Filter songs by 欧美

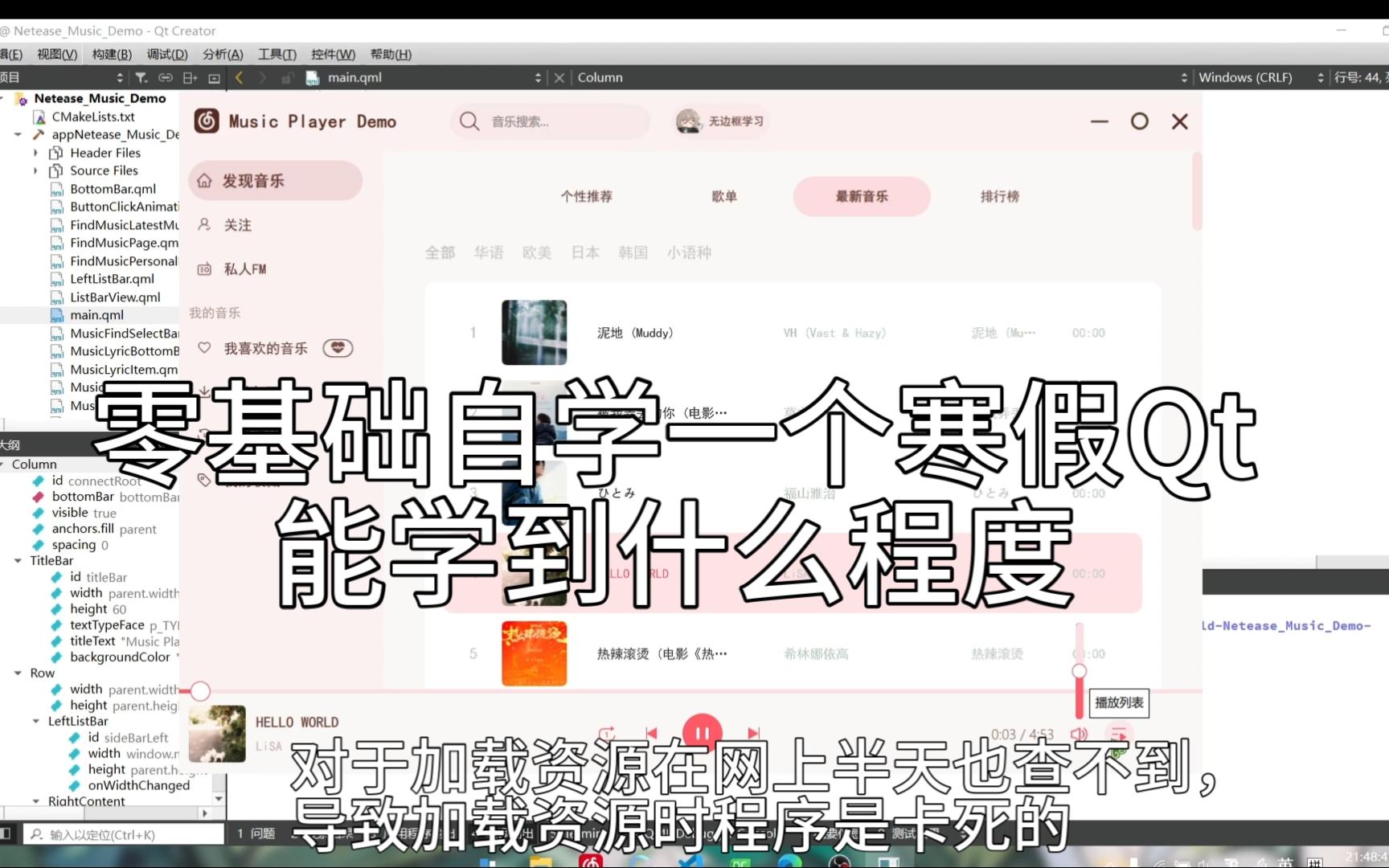coord(537,252)
